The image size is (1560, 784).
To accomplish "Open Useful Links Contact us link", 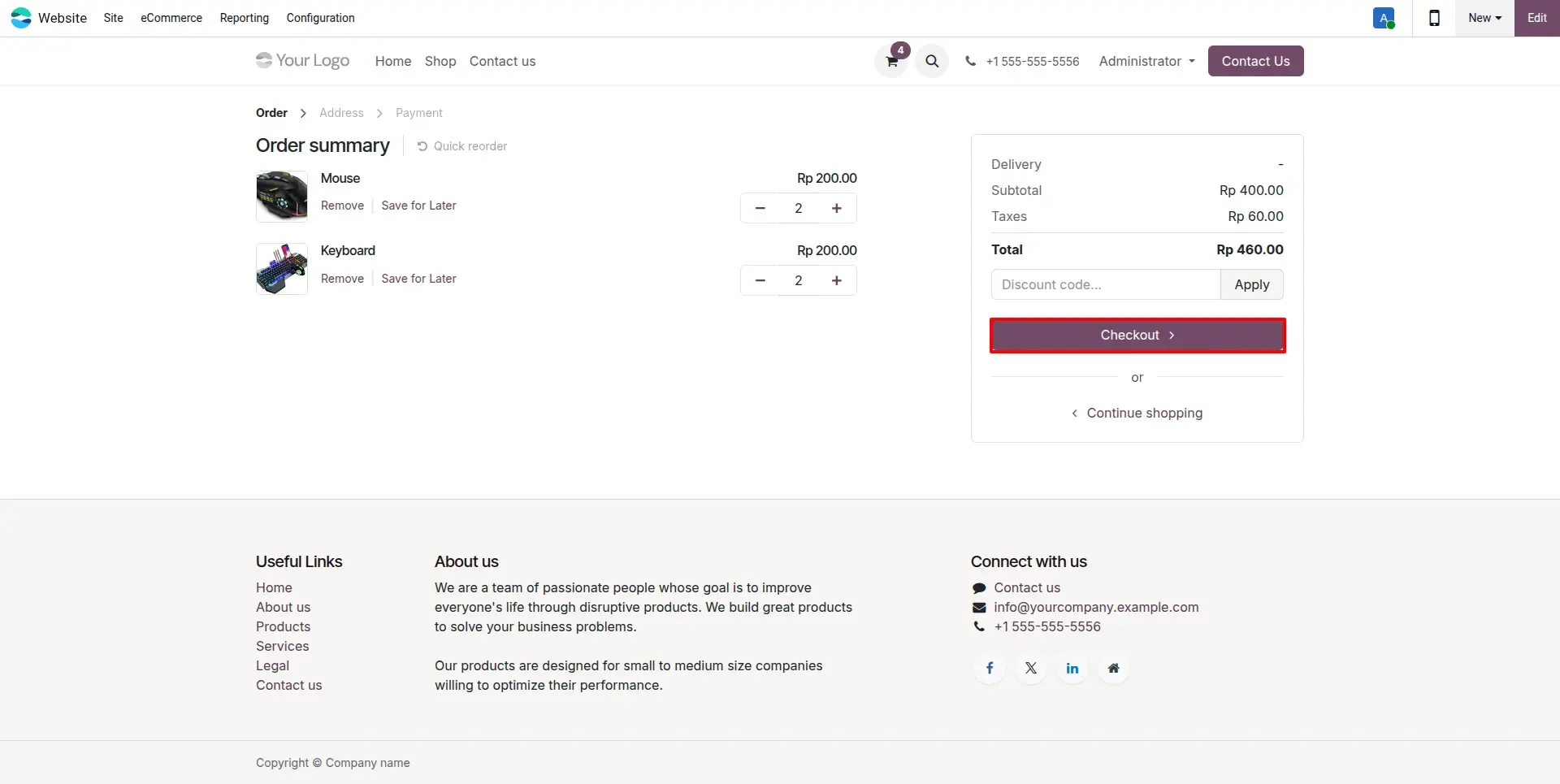I will 288,685.
